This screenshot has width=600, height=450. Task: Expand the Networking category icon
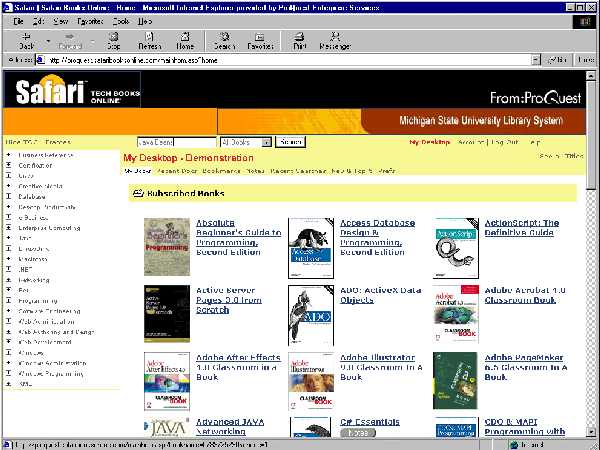pyautogui.click(x=8, y=280)
